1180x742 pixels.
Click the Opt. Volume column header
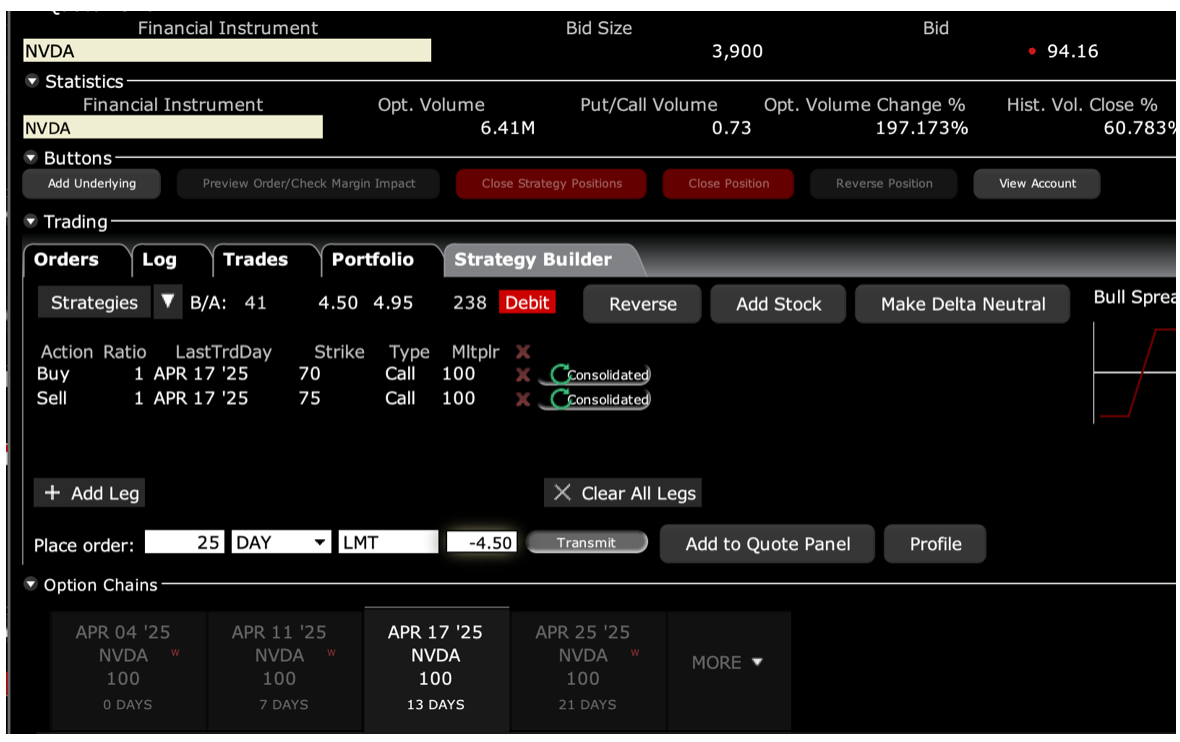431,105
